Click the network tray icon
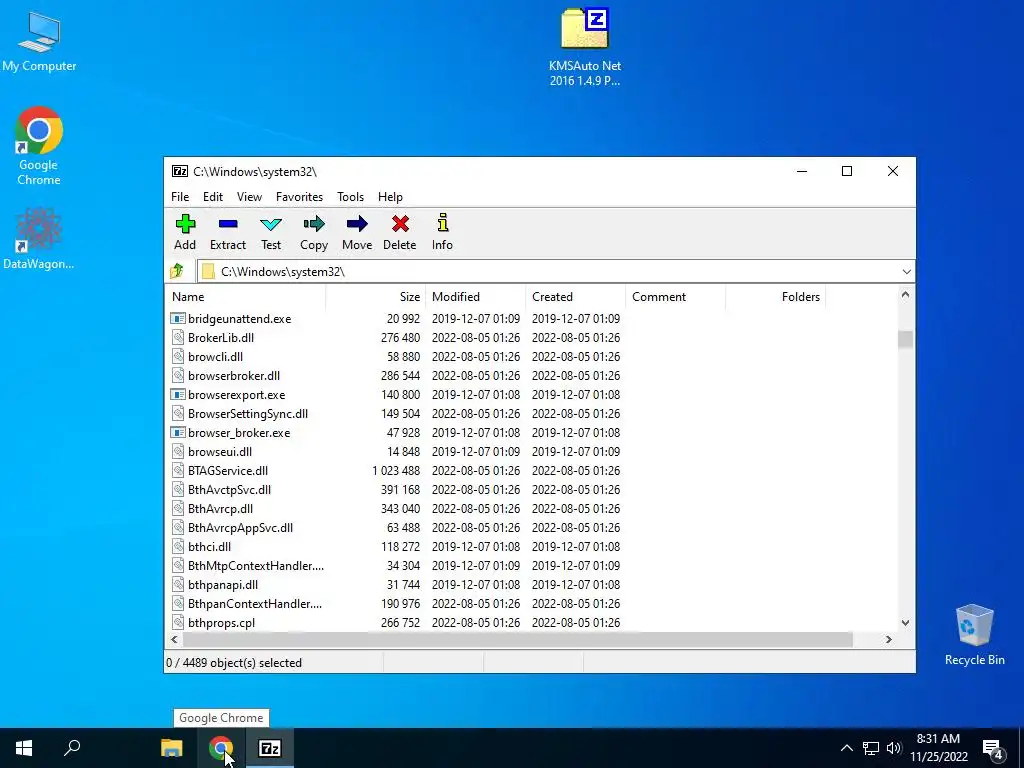 tap(871, 748)
